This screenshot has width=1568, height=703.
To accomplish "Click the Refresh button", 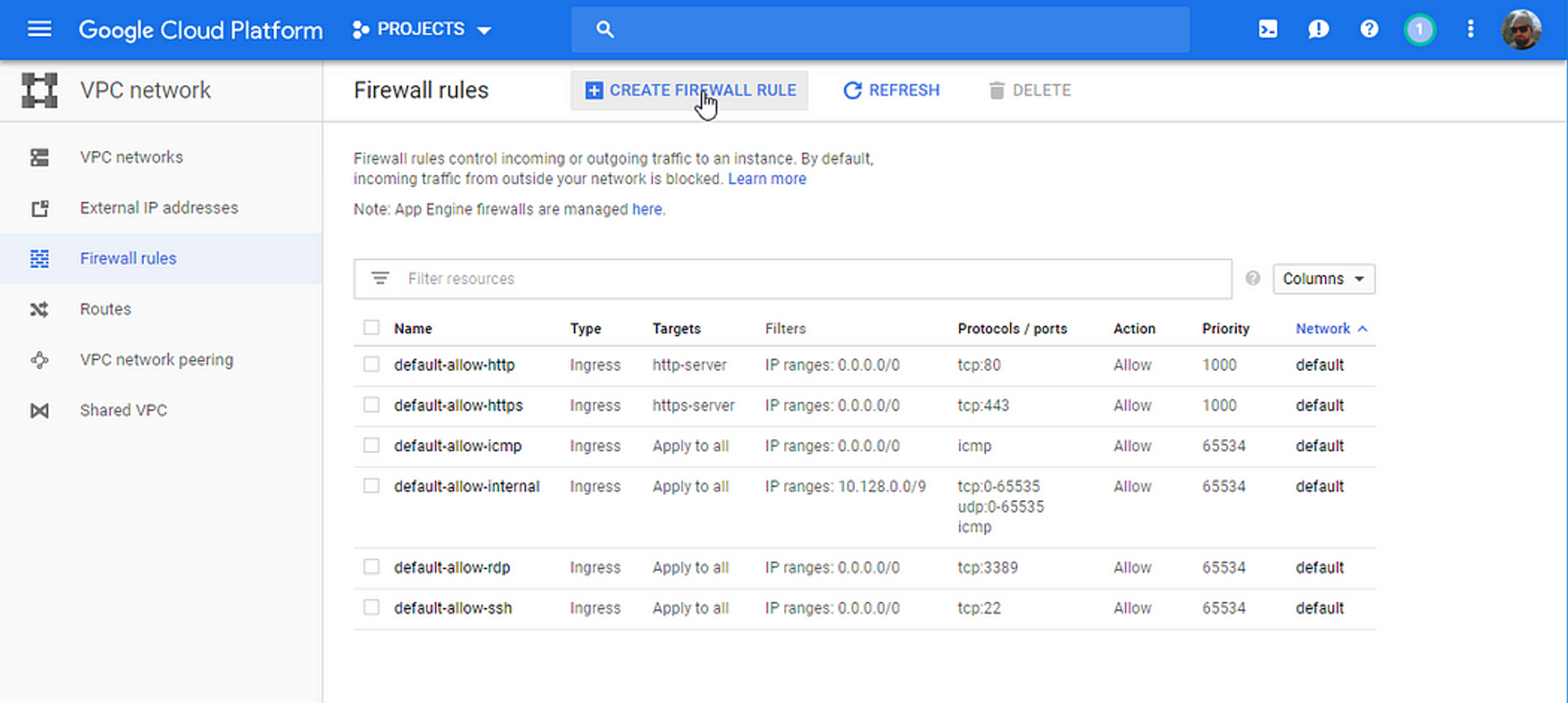I will point(891,90).
